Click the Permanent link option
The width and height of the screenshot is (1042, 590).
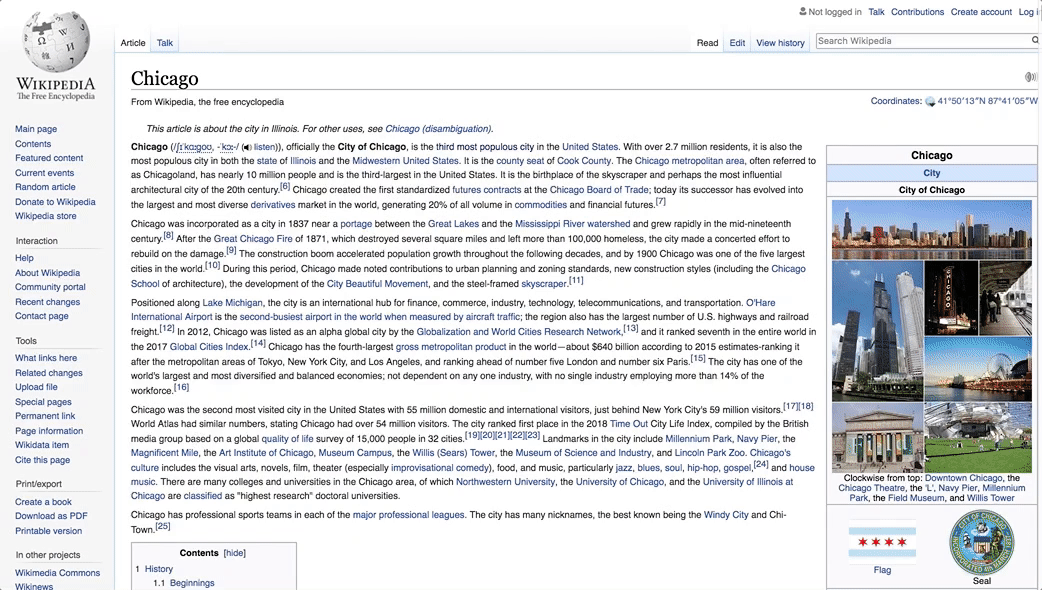click(45, 417)
